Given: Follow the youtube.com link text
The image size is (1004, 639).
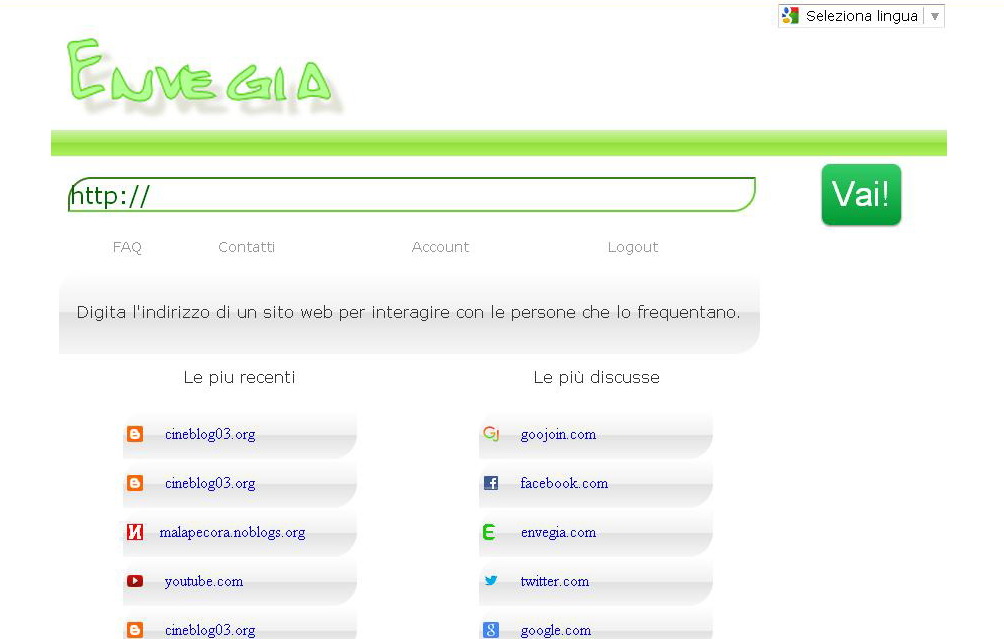Looking at the screenshot, I should [x=204, y=581].
